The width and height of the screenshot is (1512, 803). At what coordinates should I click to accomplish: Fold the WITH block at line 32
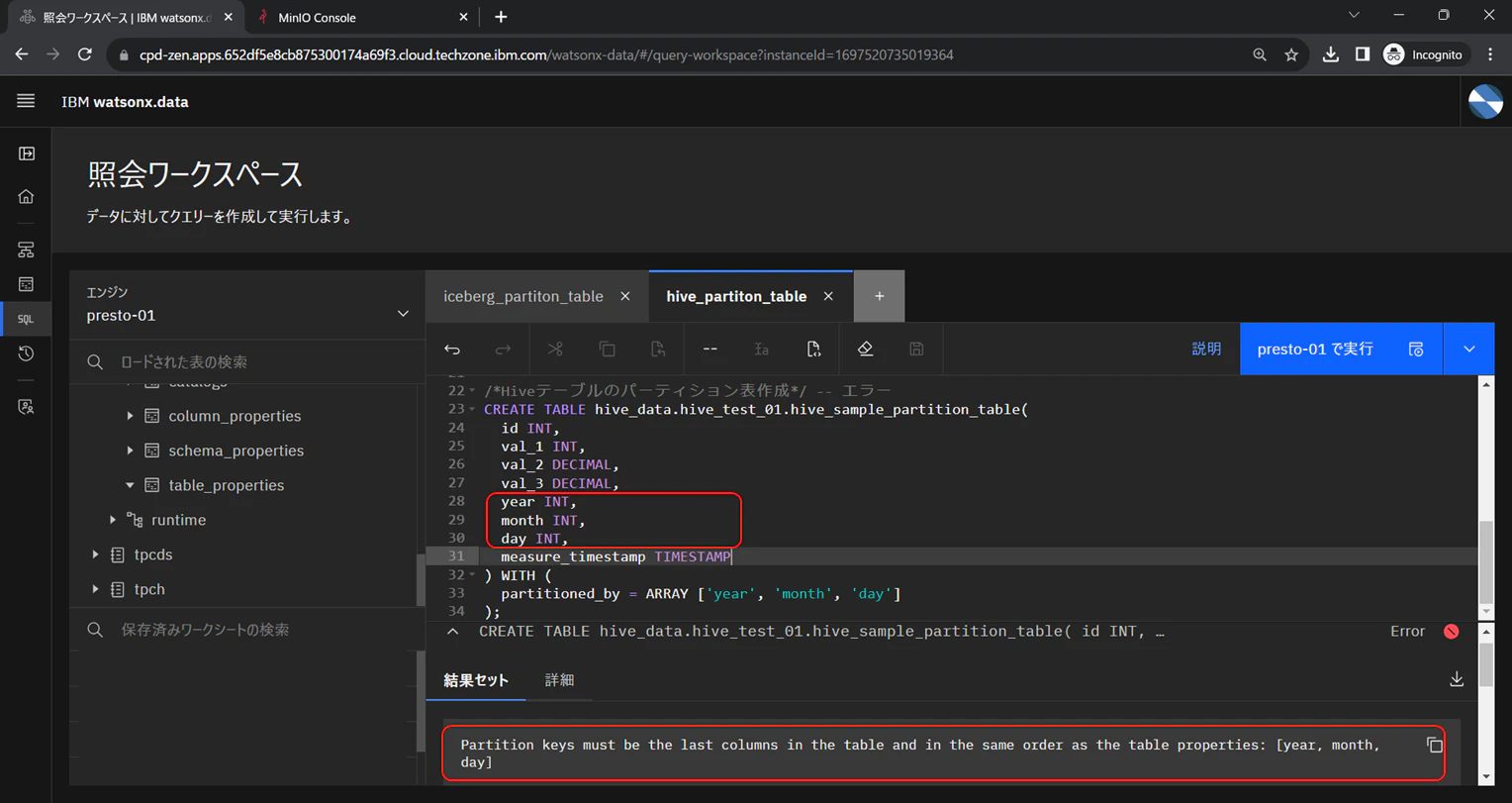click(472, 575)
